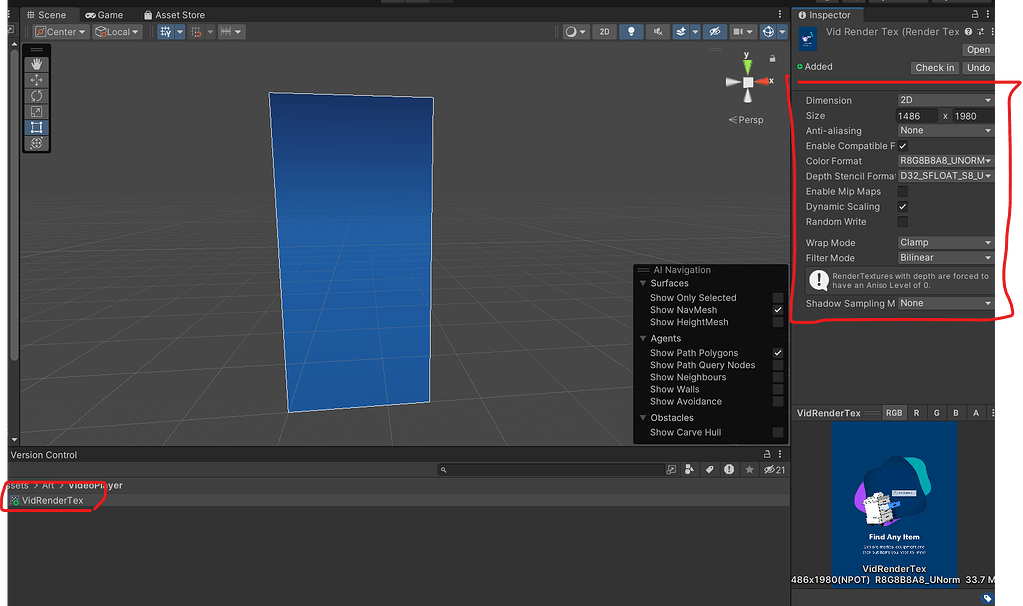
Task: Select the Move tool in the Scene toolbar
Action: tap(36, 79)
